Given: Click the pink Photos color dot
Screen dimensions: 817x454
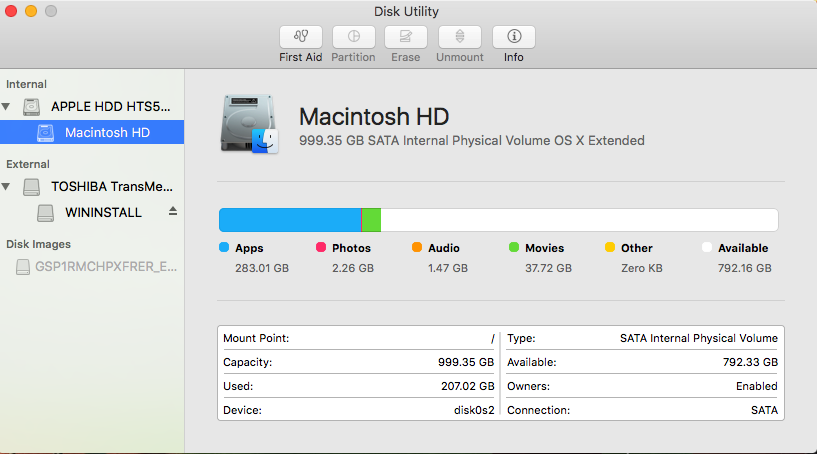Looking at the screenshot, I should point(321,247).
